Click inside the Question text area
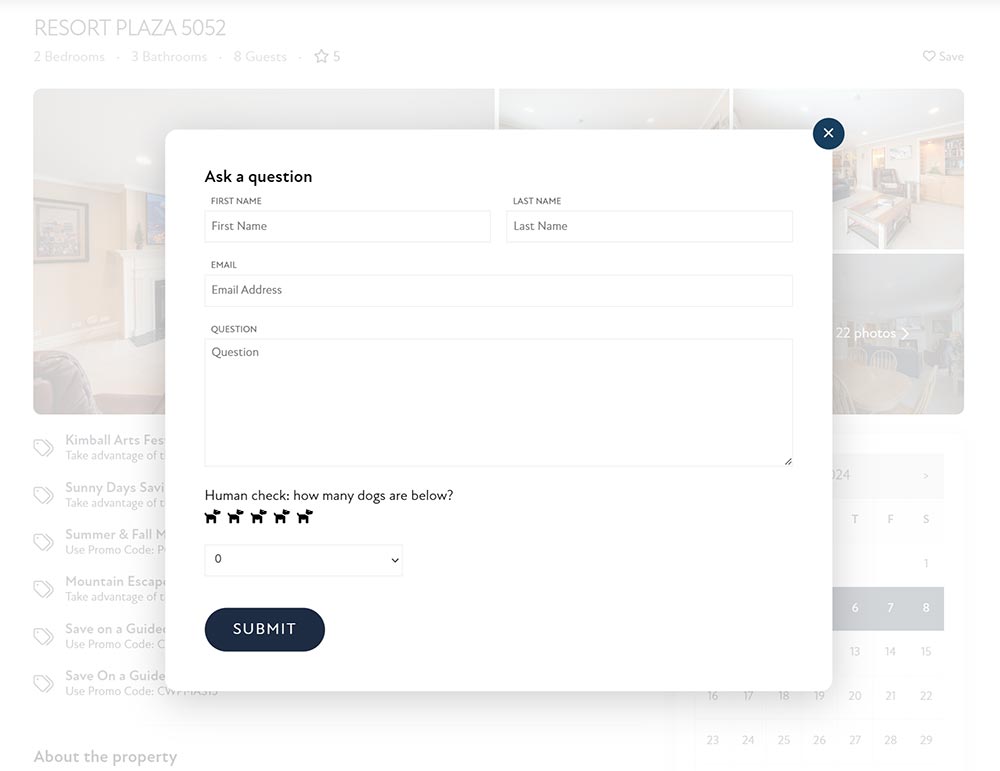 click(498, 400)
